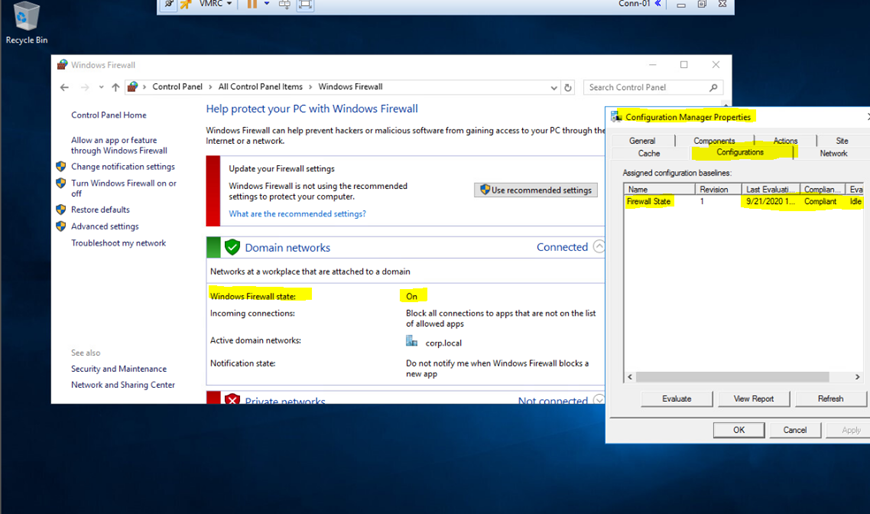The height and width of the screenshot is (514, 870).
Task: Sort by Compliance column header
Action: pyautogui.click(x=823, y=189)
